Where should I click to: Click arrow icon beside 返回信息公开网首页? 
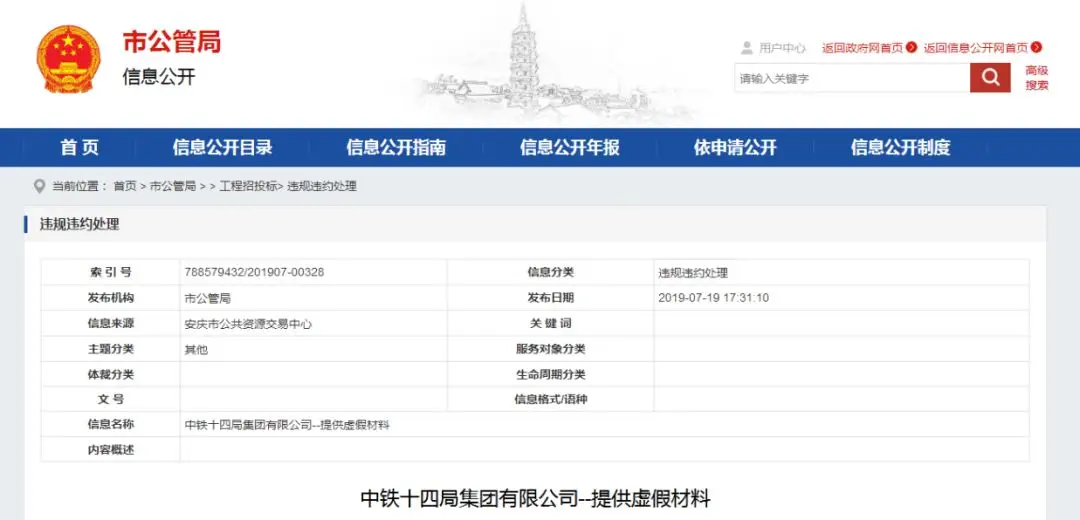[x=1036, y=48]
